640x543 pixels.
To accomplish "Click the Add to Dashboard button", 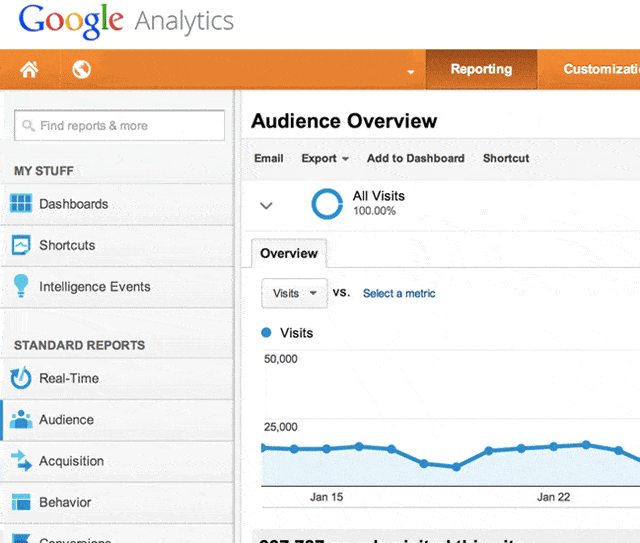I will pos(415,158).
